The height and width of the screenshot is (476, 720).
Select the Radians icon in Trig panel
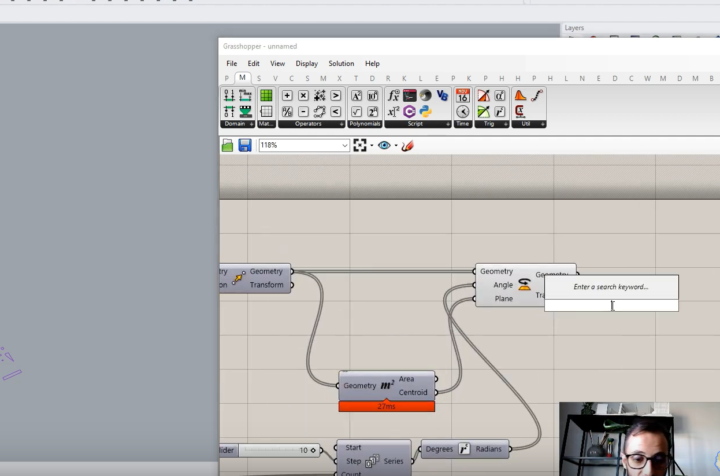pos(500,111)
